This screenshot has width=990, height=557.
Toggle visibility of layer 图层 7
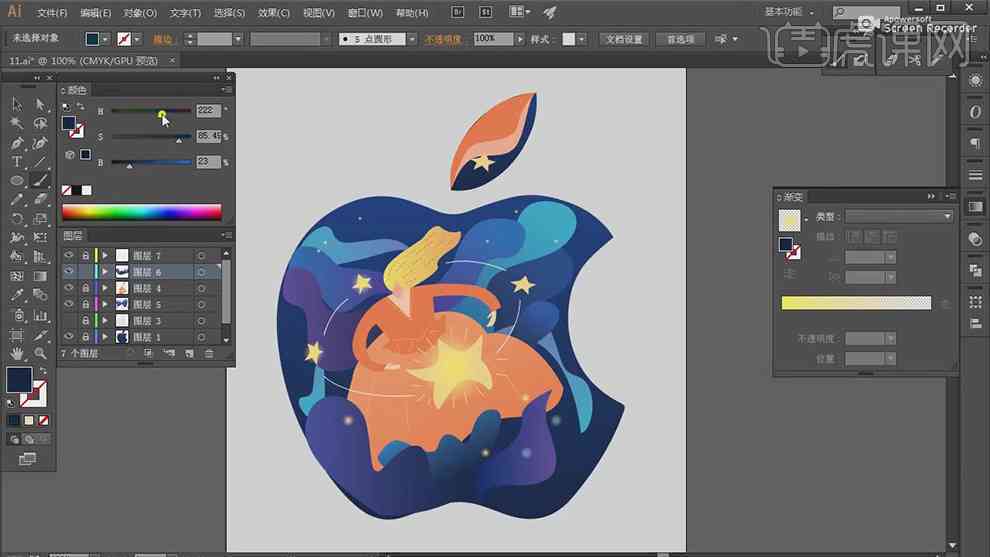(69, 255)
